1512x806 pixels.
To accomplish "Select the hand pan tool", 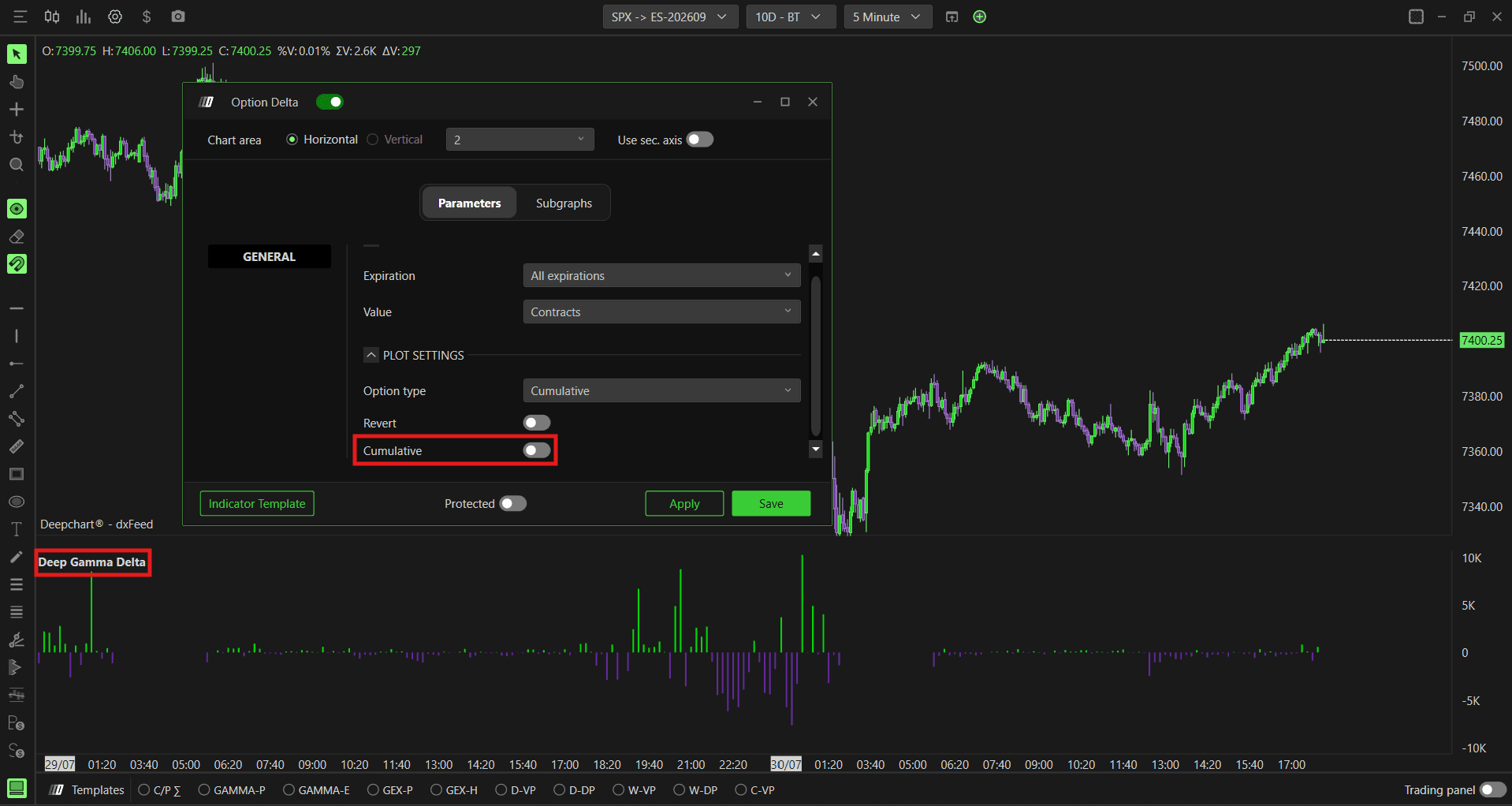I will [17, 82].
